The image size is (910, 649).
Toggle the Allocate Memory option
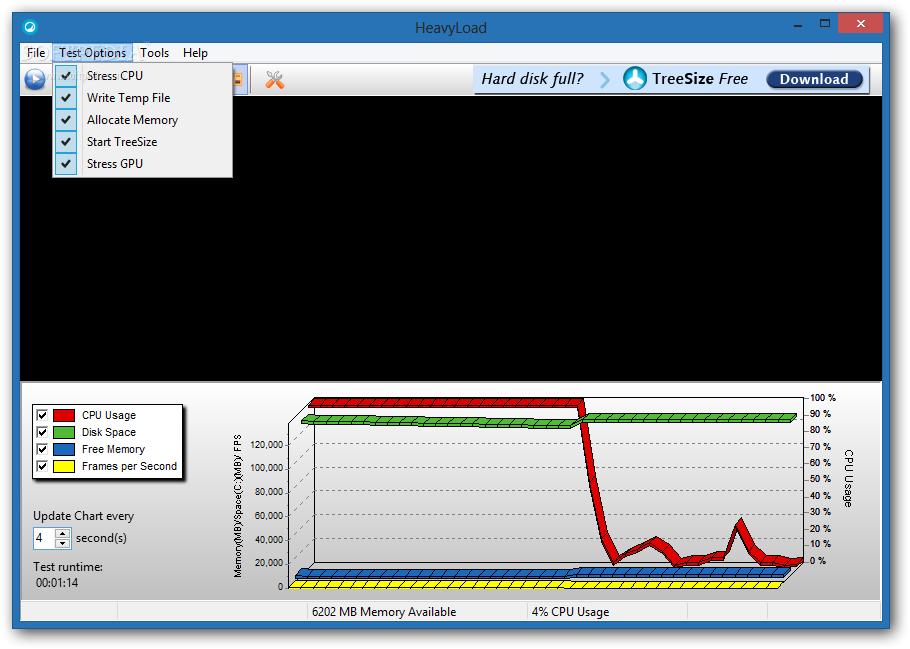point(143,120)
